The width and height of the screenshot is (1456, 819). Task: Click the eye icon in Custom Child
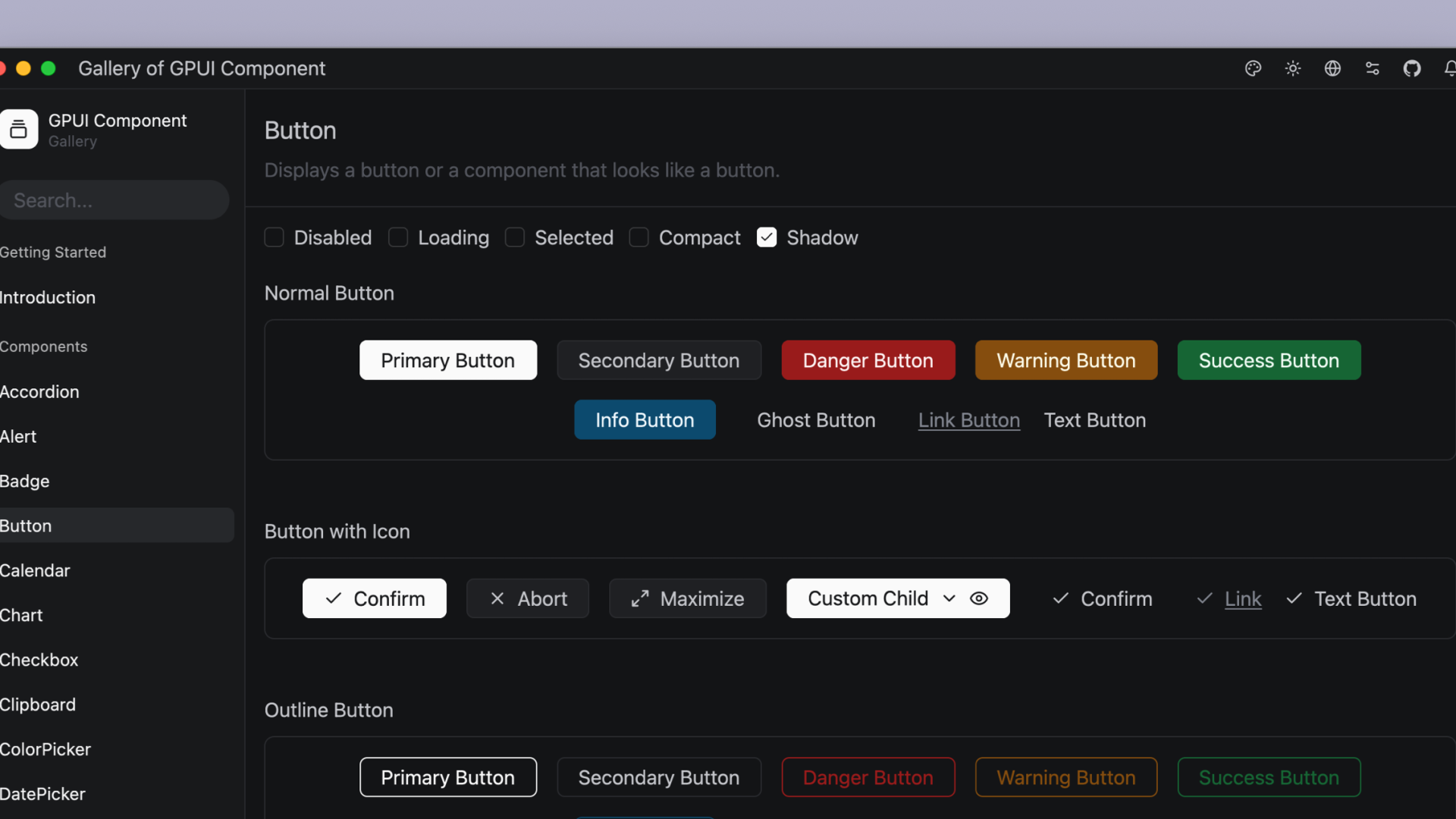tap(979, 598)
